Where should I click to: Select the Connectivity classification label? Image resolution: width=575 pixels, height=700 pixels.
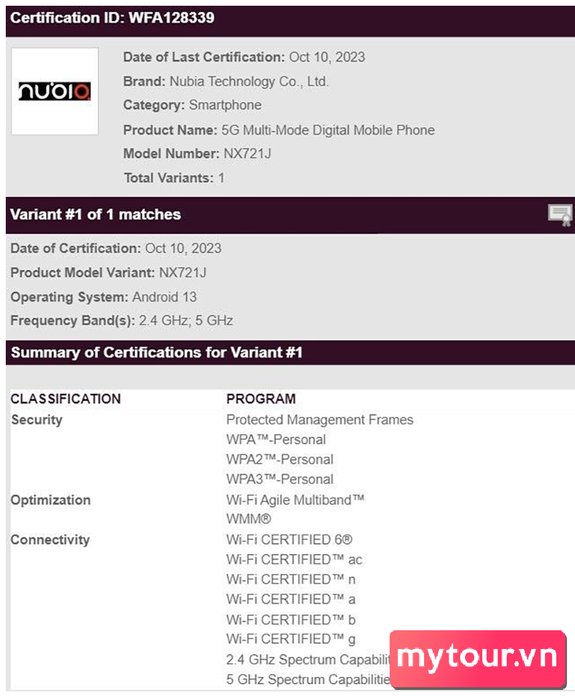tap(50, 540)
